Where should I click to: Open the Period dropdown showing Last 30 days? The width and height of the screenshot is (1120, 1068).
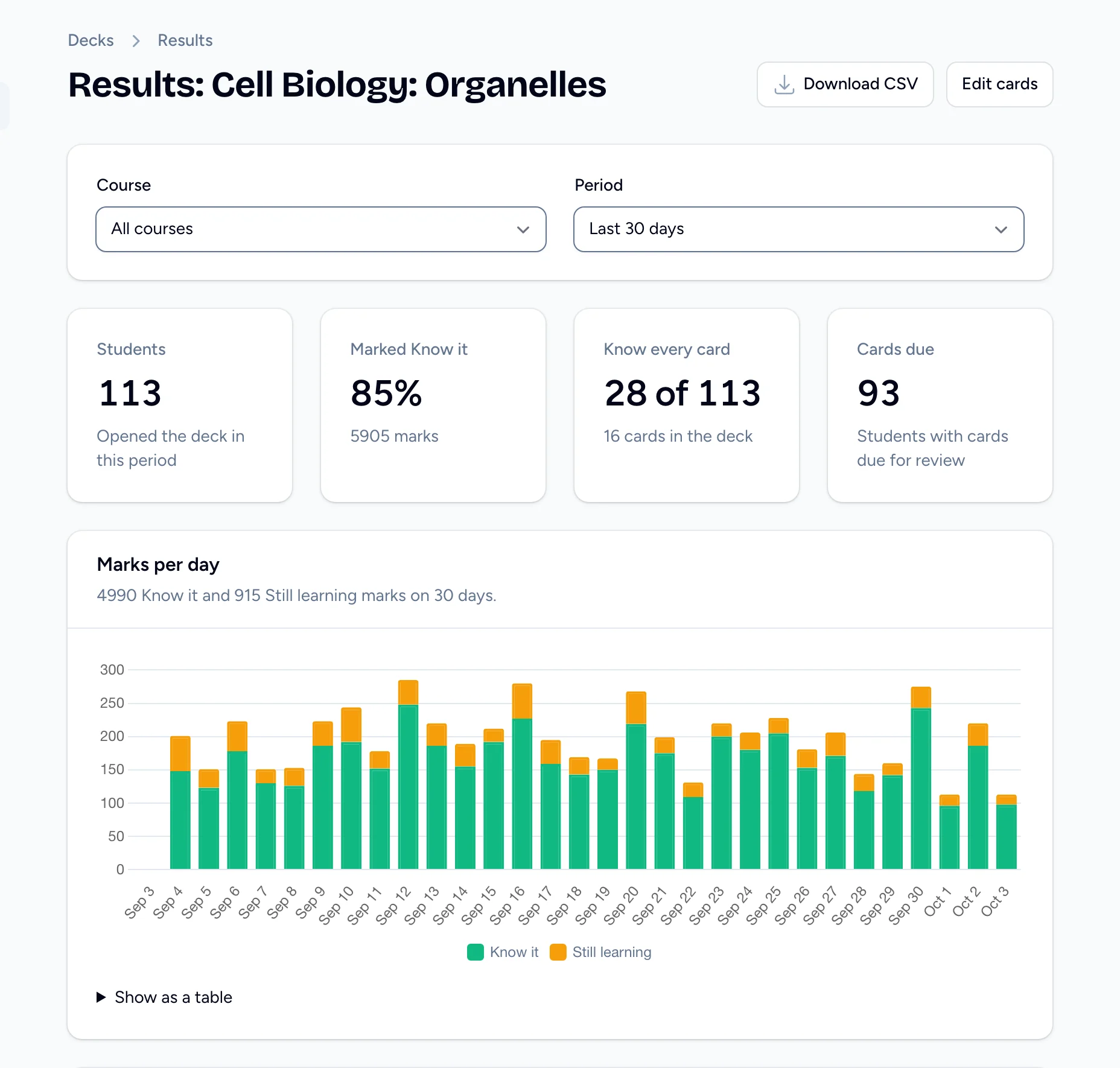798,229
